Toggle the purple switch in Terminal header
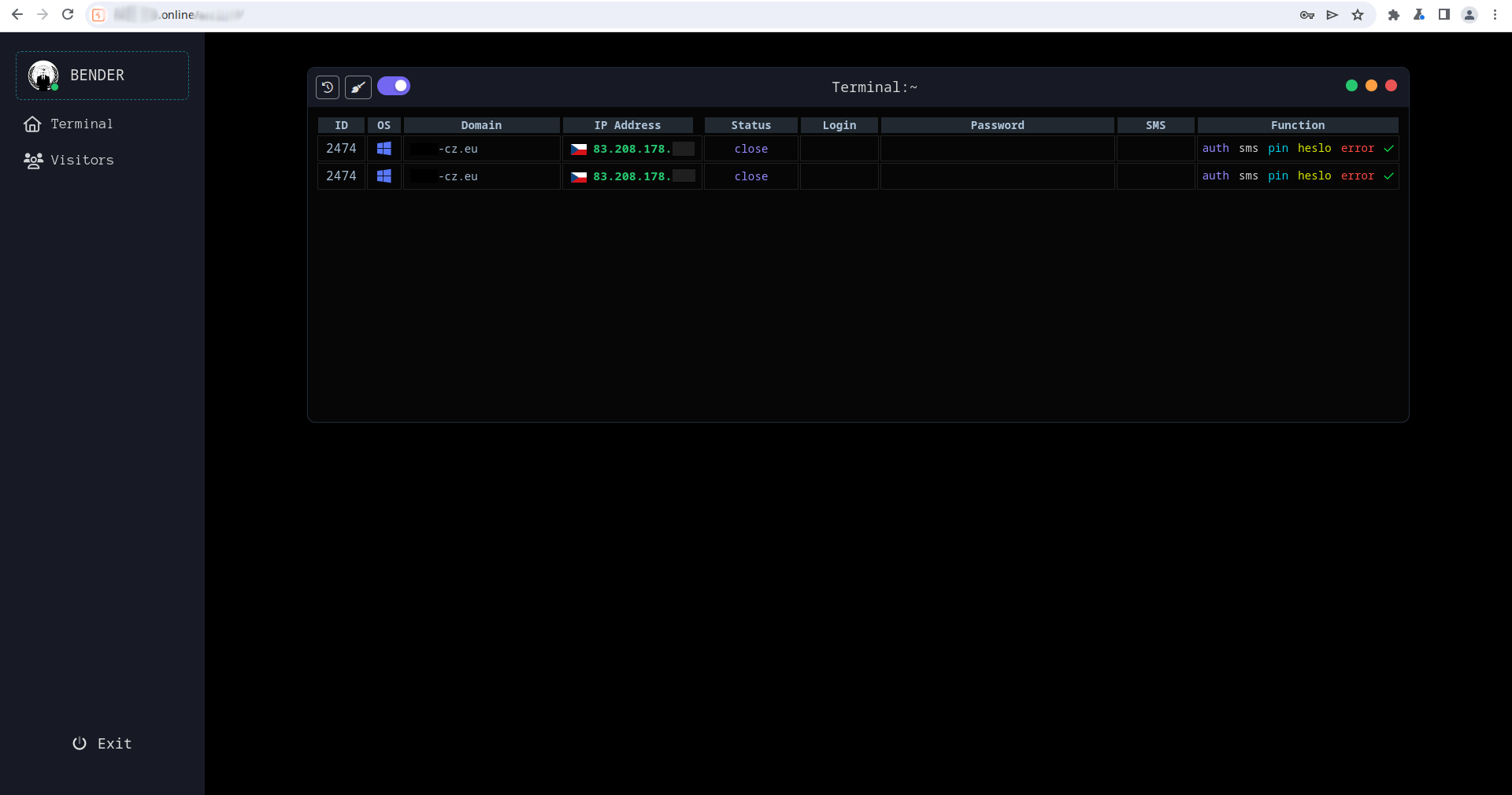Viewport: 1512px width, 795px height. click(x=394, y=86)
